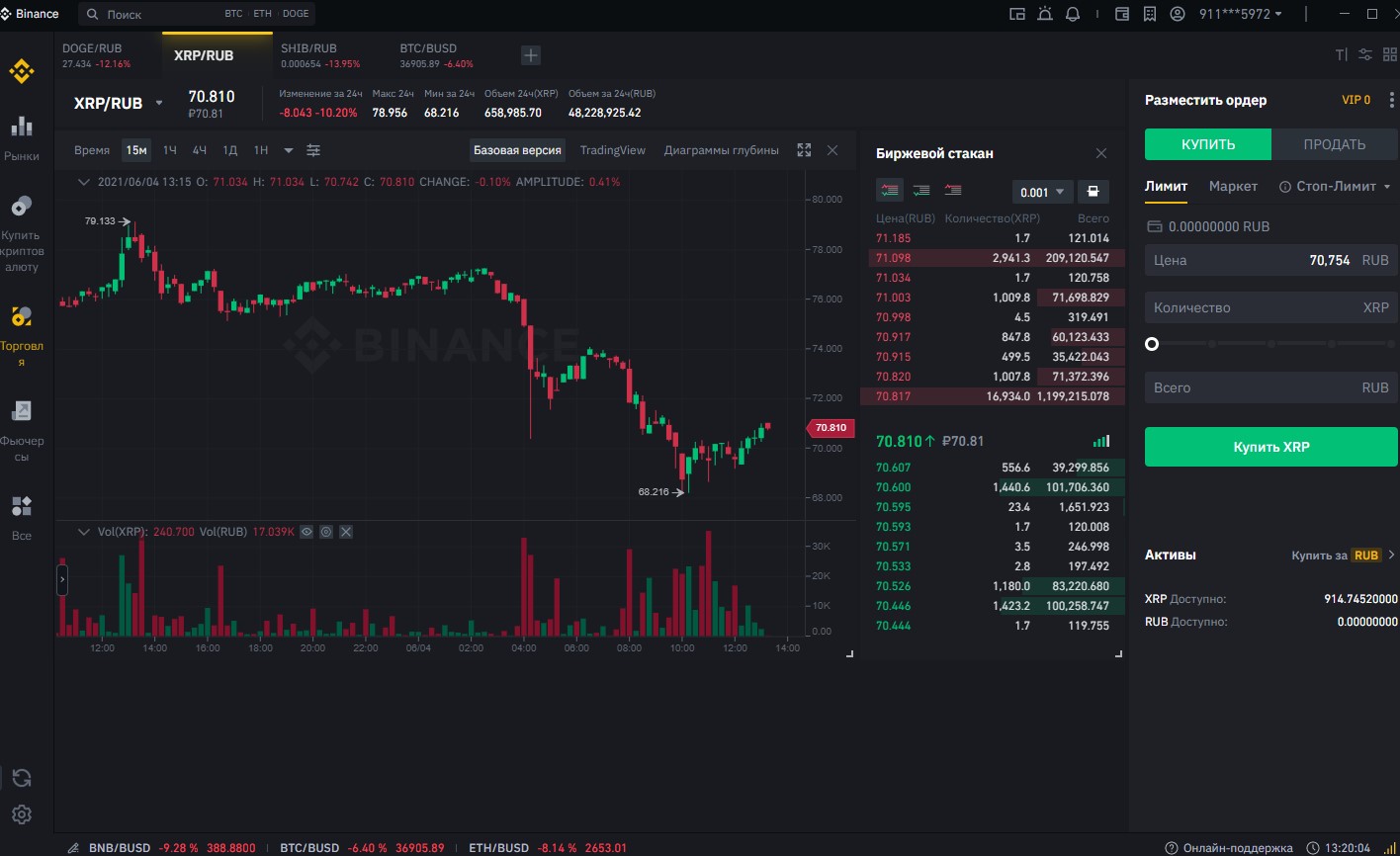Click the Купить XRP button
The image size is (1400, 856).
pos(1271,447)
